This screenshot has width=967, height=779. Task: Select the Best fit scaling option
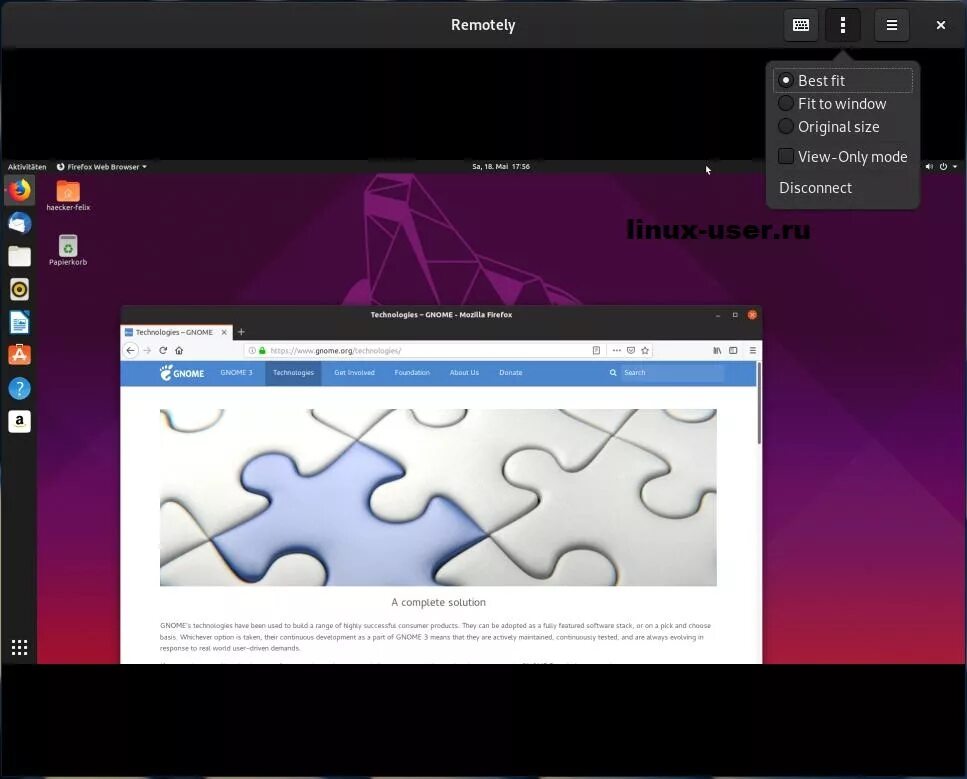842,81
